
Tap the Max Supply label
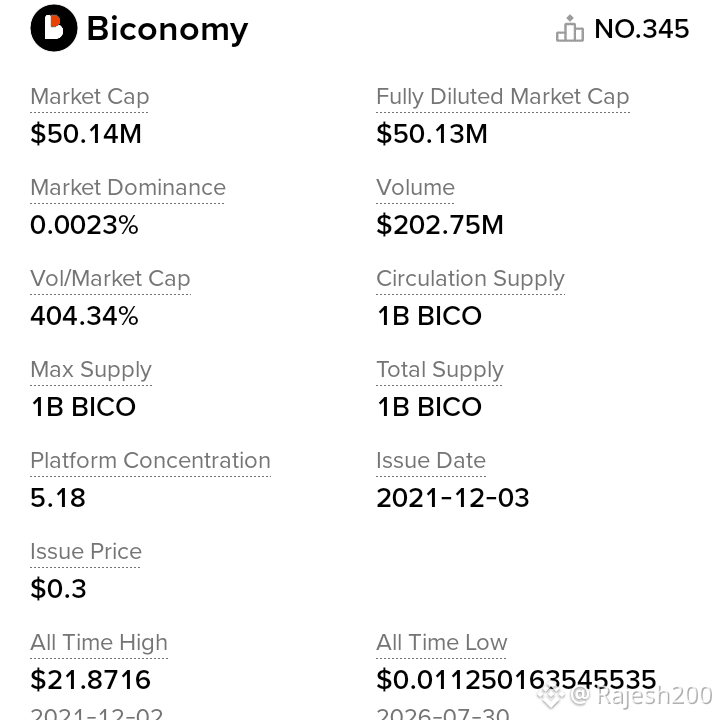click(x=91, y=370)
